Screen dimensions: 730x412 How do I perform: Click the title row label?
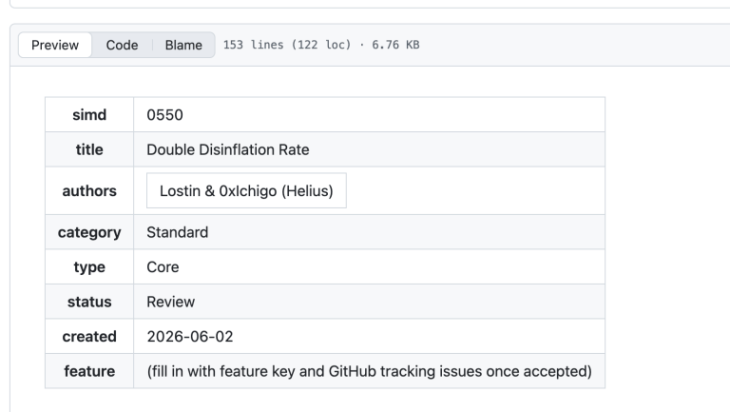pyautogui.click(x=89, y=149)
